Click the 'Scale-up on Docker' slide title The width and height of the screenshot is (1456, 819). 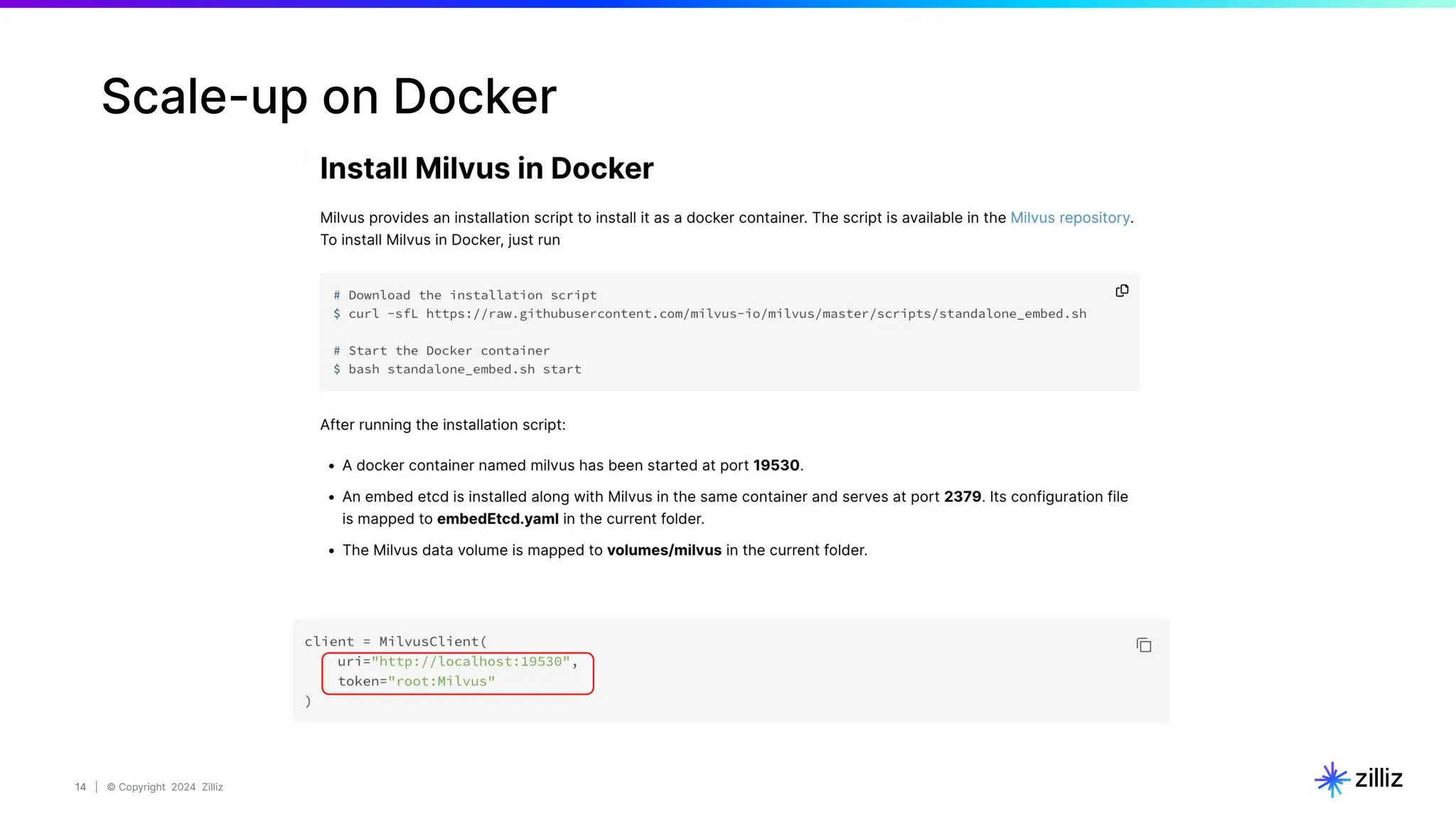[x=329, y=97]
